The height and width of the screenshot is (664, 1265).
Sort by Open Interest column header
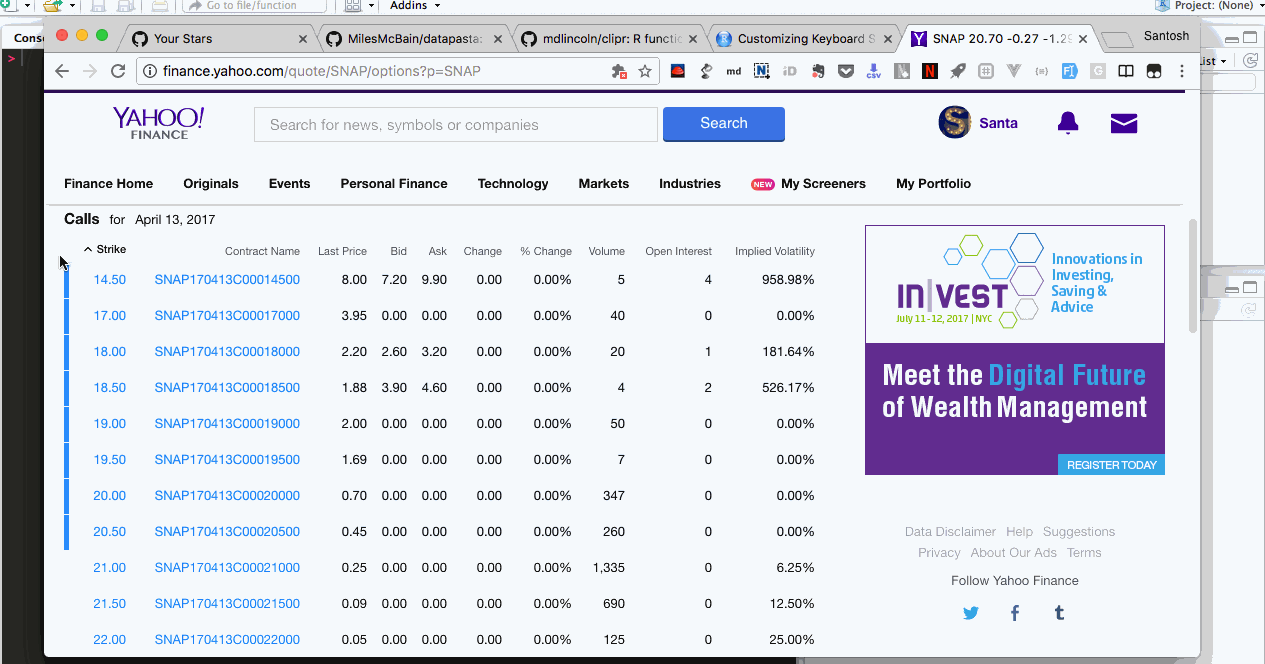(678, 252)
